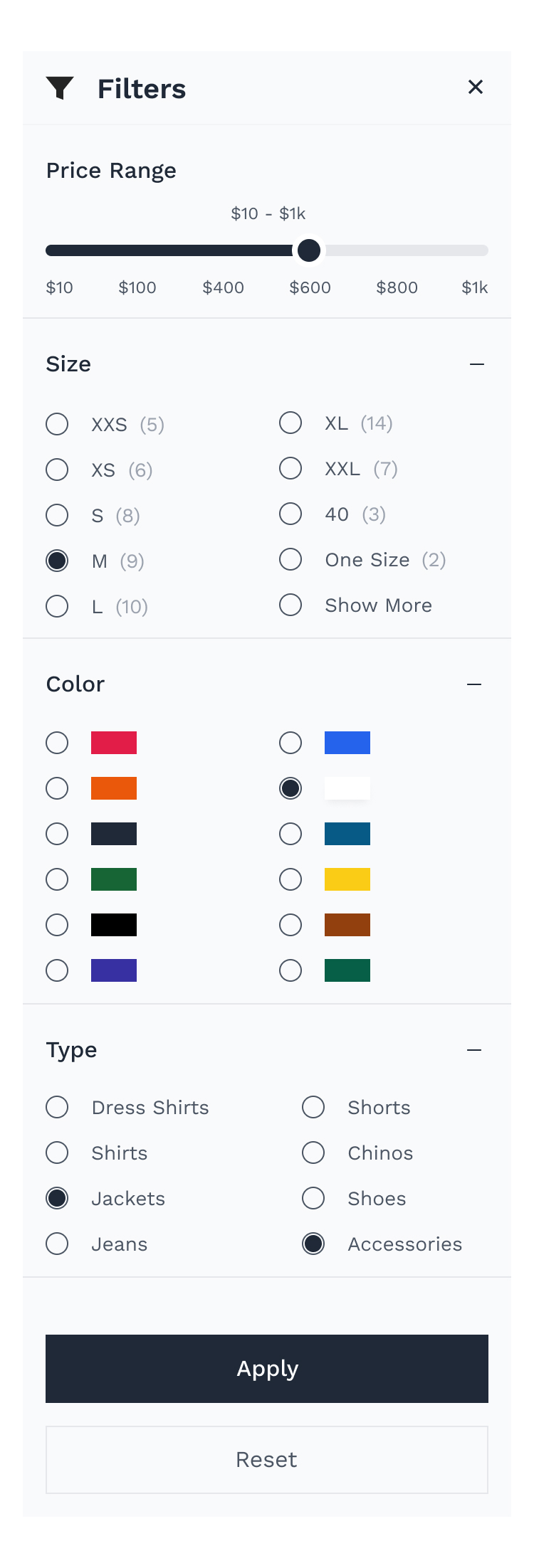This screenshot has height=1568, width=534.
Task: Pick the purple color swatch
Action: 114,970
